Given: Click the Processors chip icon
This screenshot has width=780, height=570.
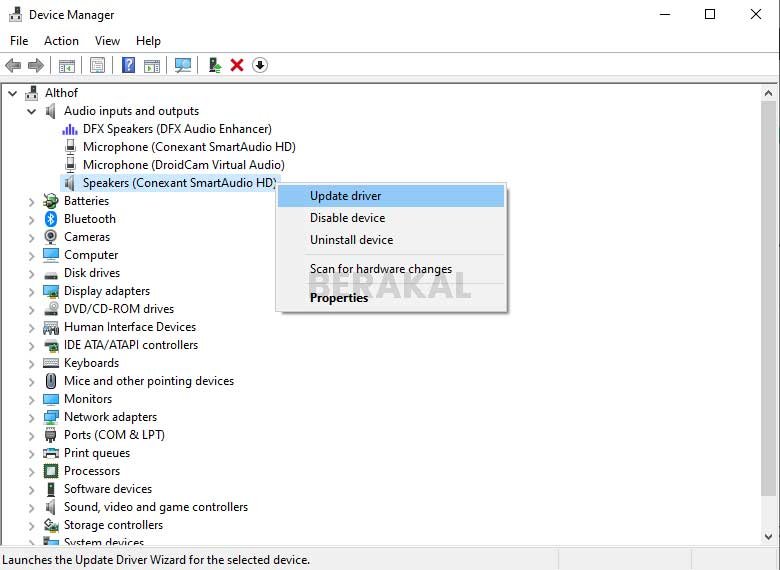Looking at the screenshot, I should click(x=51, y=471).
